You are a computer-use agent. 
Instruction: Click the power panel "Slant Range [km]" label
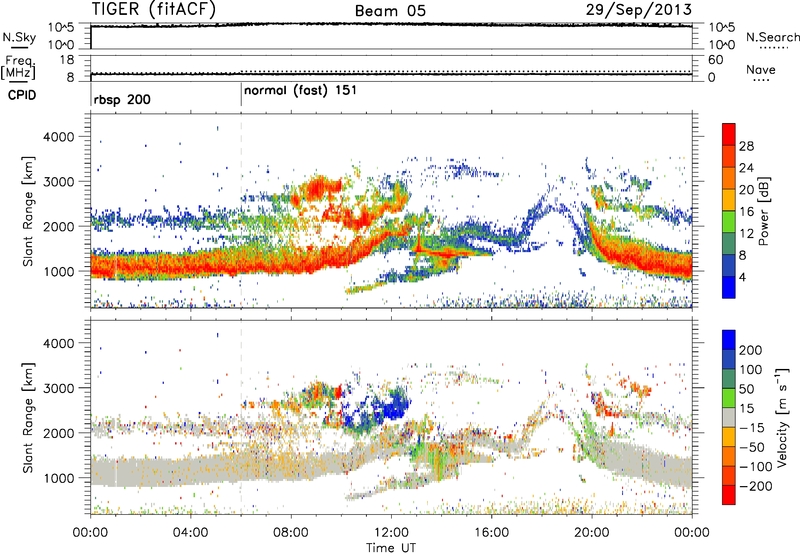tap(28, 211)
